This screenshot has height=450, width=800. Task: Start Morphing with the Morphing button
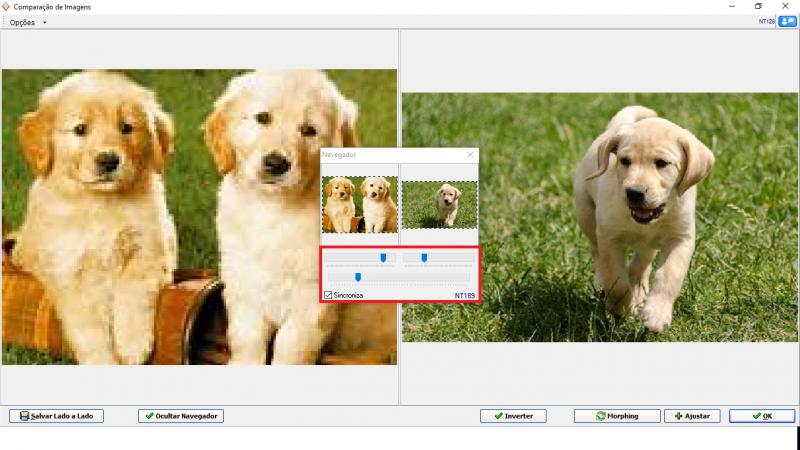(616, 416)
